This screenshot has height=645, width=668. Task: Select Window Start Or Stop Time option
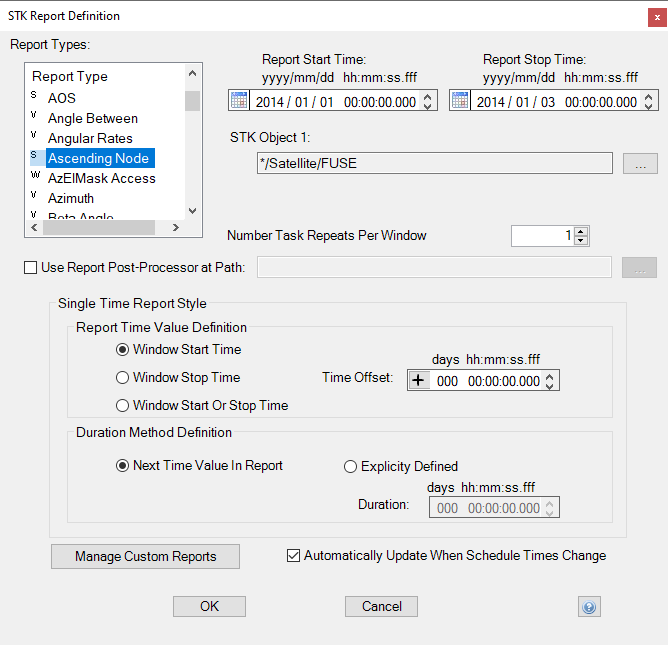point(123,406)
